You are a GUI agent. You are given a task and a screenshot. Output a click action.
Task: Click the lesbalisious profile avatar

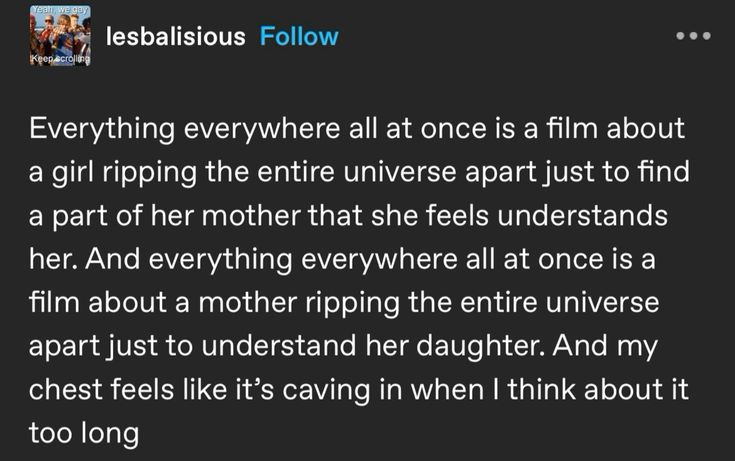coord(60,34)
